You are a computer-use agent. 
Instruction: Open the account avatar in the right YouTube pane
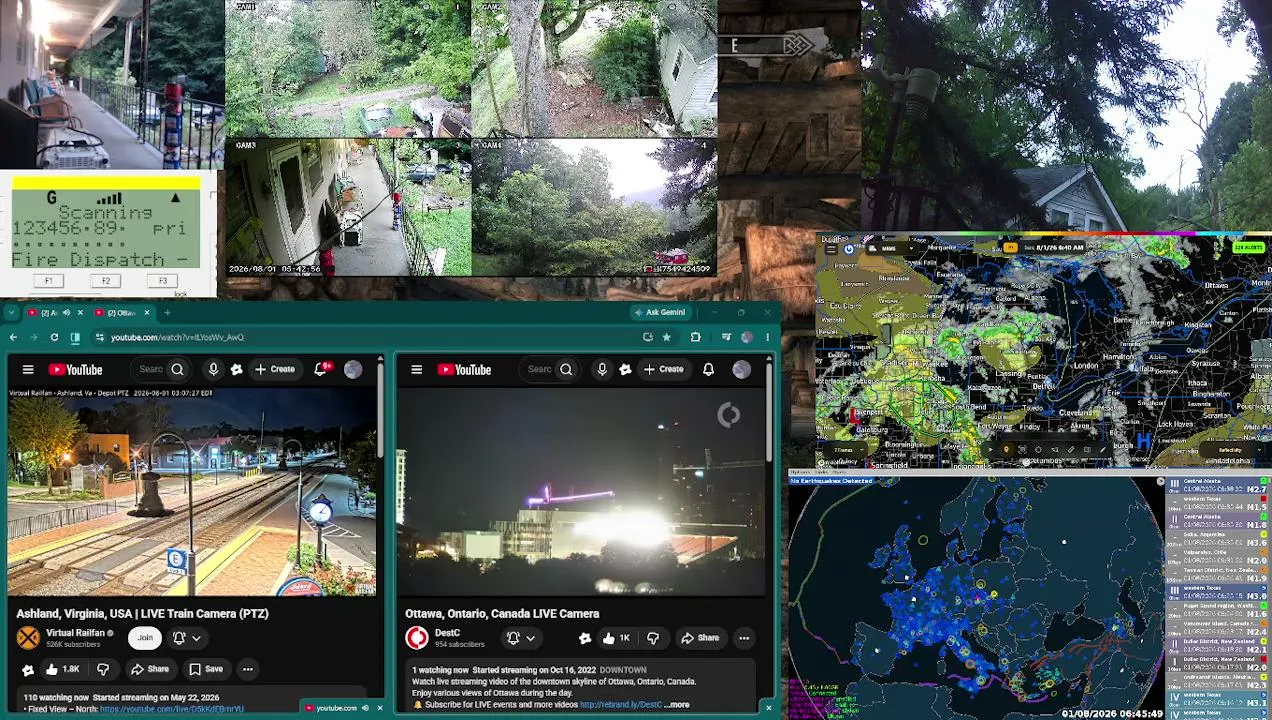[x=741, y=370]
